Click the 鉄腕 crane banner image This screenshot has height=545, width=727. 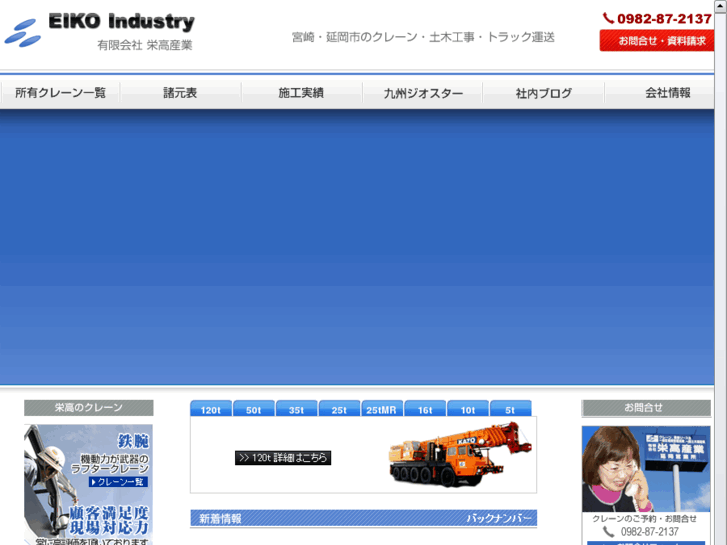click(88, 484)
